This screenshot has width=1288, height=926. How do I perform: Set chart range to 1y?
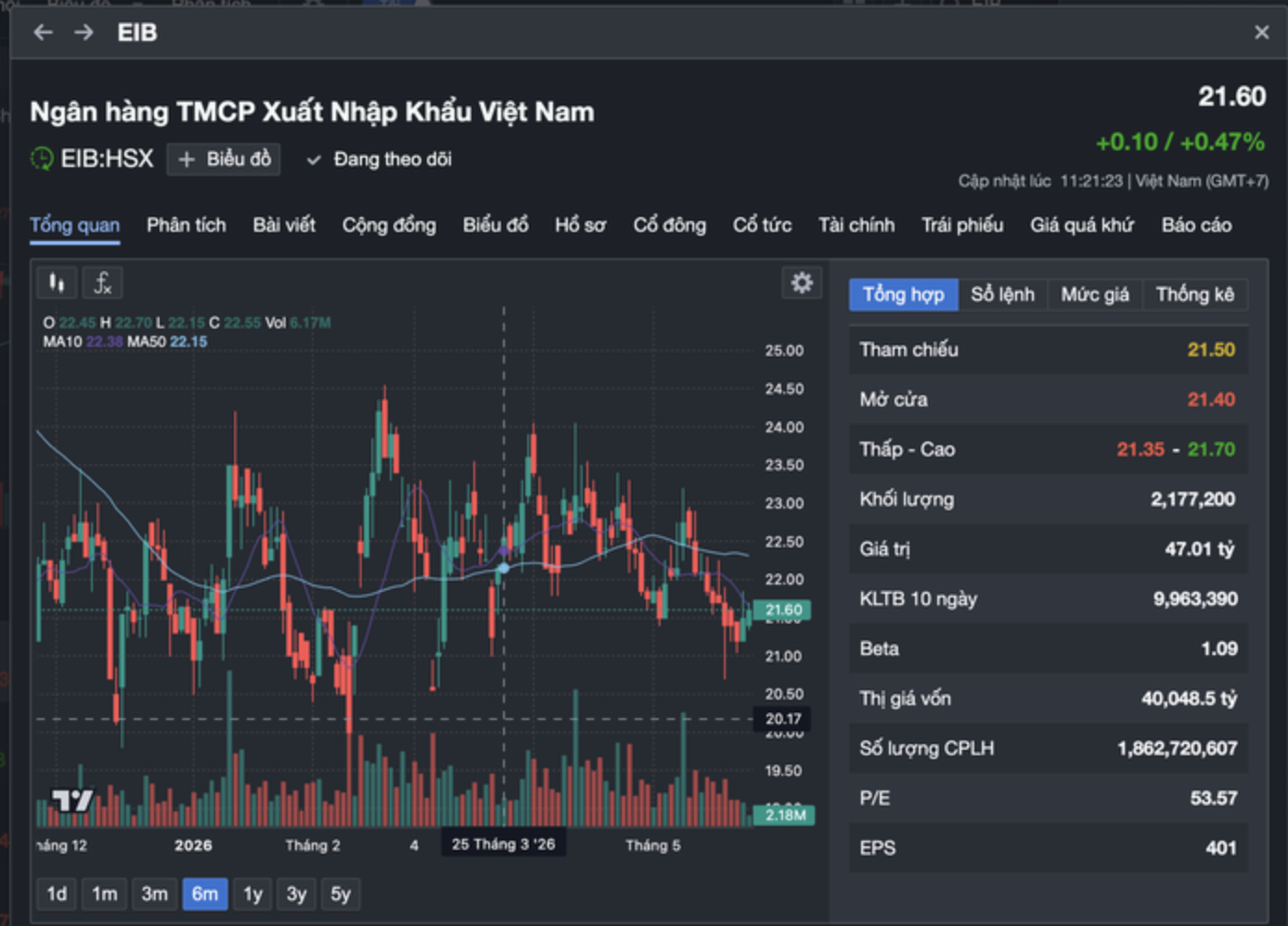(252, 894)
